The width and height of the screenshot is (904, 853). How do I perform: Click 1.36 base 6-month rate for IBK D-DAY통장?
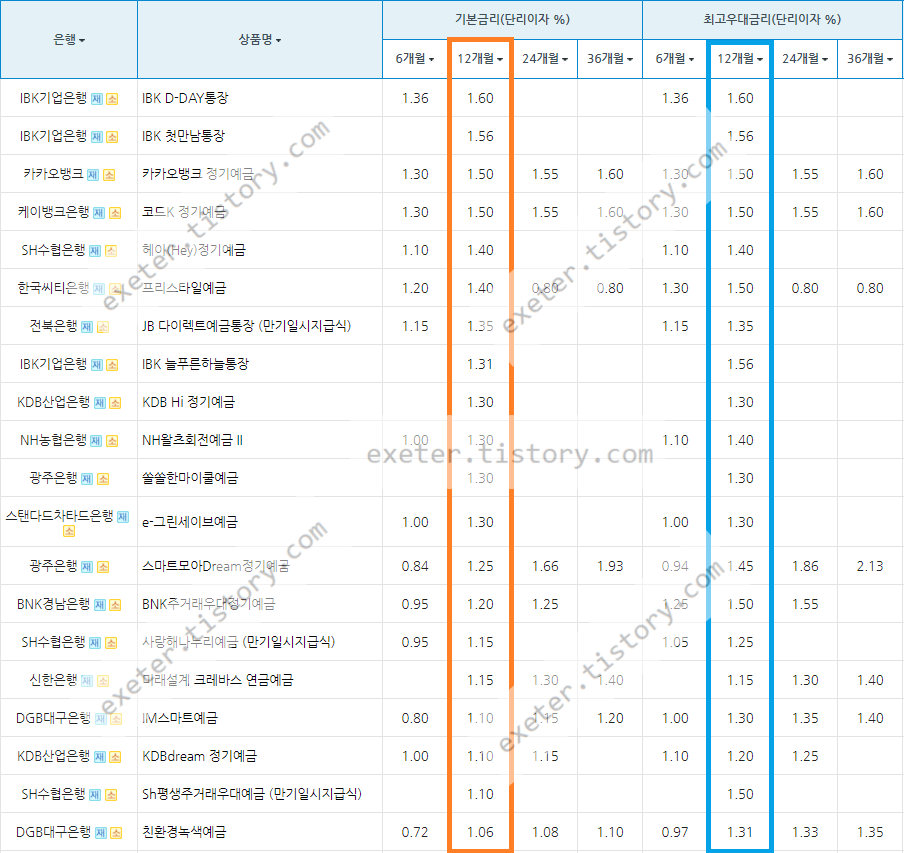(415, 99)
